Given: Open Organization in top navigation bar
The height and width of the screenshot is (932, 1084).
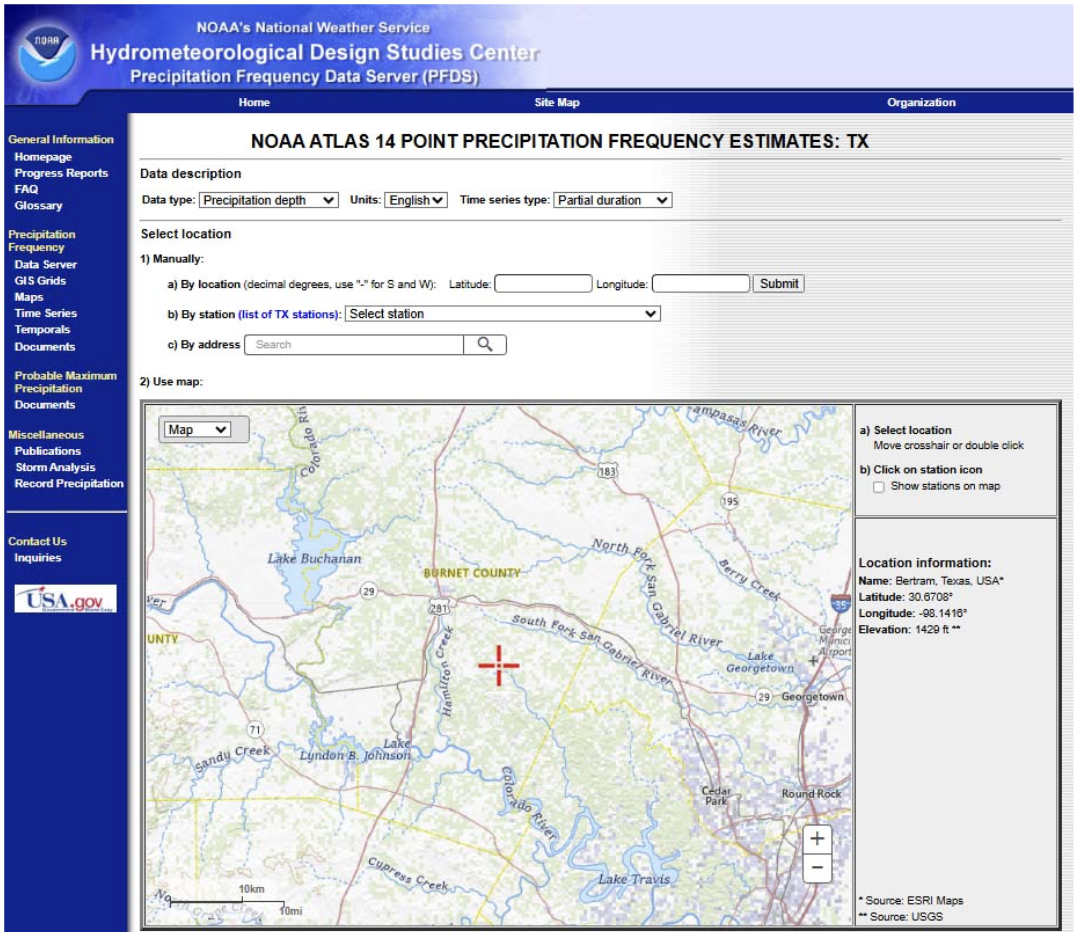Looking at the screenshot, I should pyautogui.click(x=921, y=103).
